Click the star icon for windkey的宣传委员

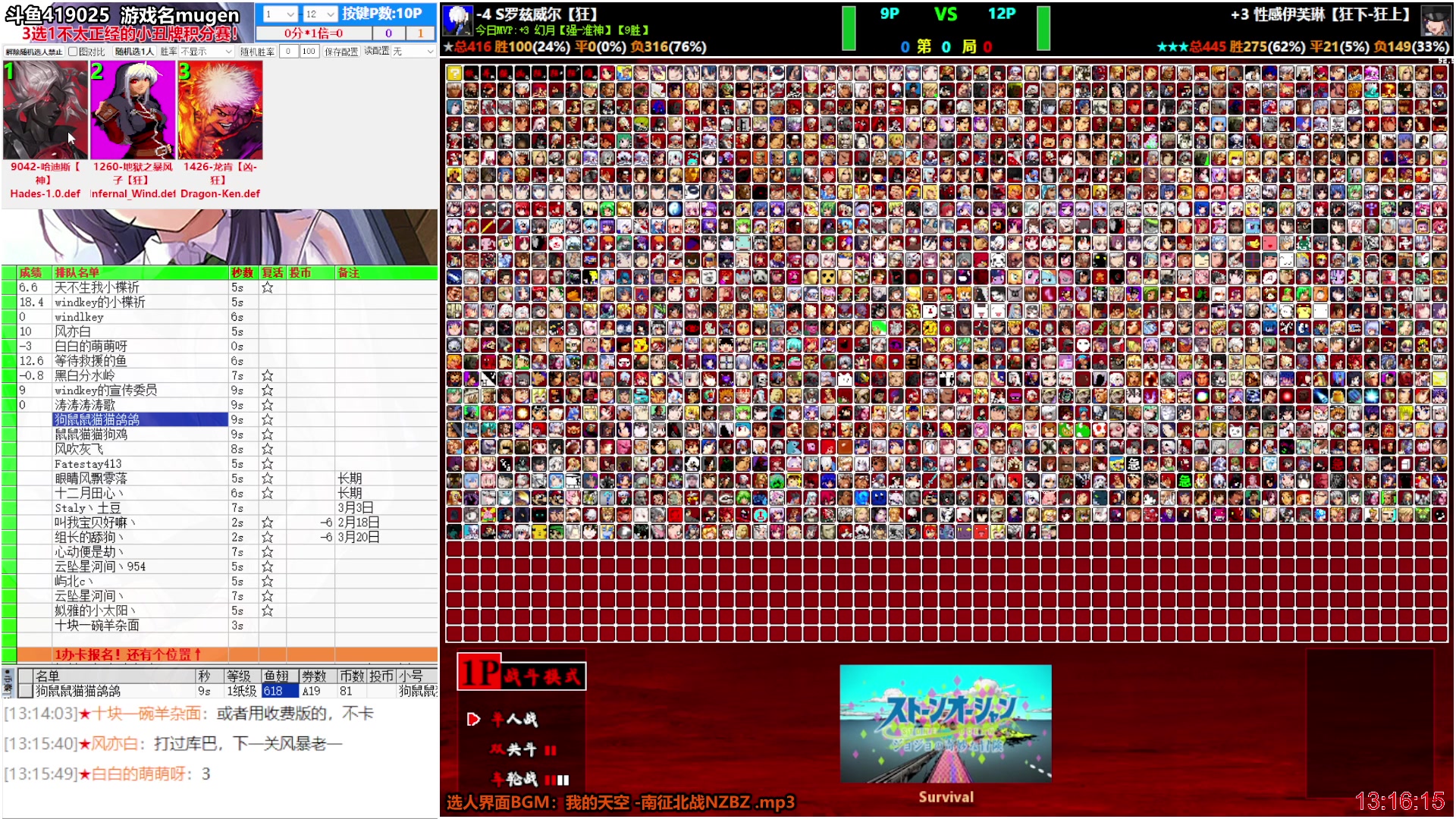pyautogui.click(x=267, y=390)
